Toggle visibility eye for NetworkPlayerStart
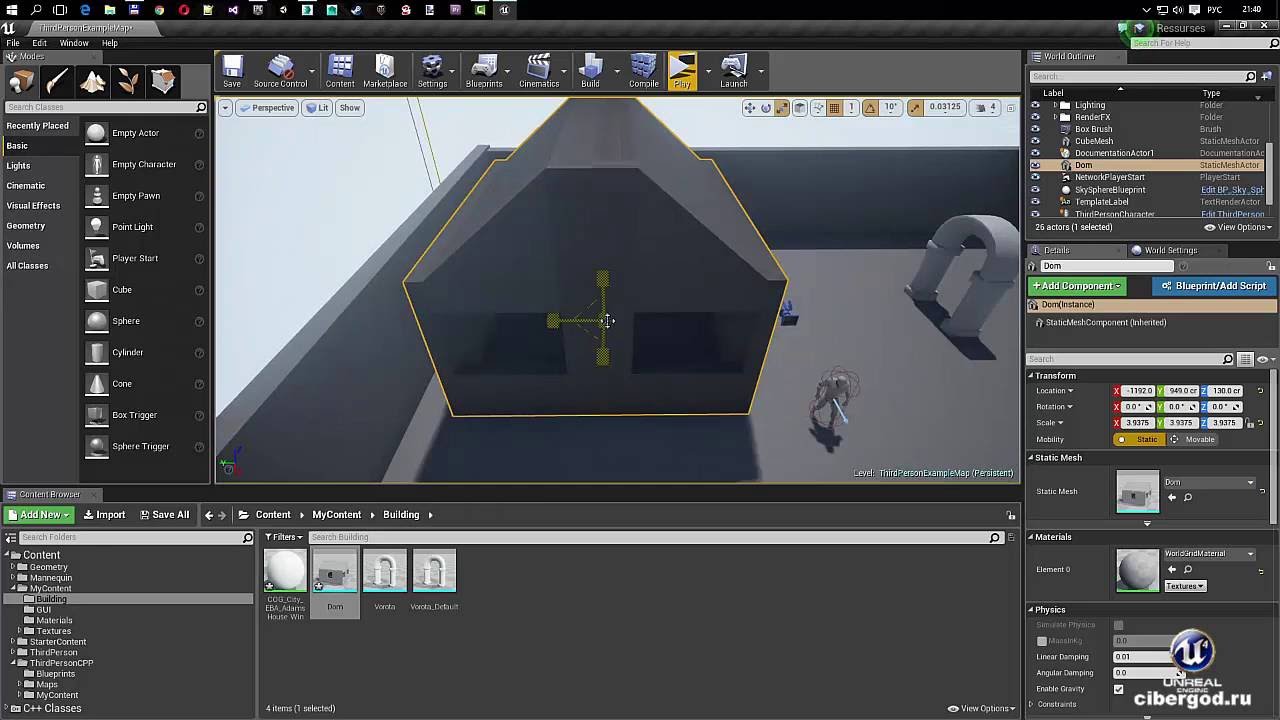The image size is (1280, 720). tap(1035, 177)
